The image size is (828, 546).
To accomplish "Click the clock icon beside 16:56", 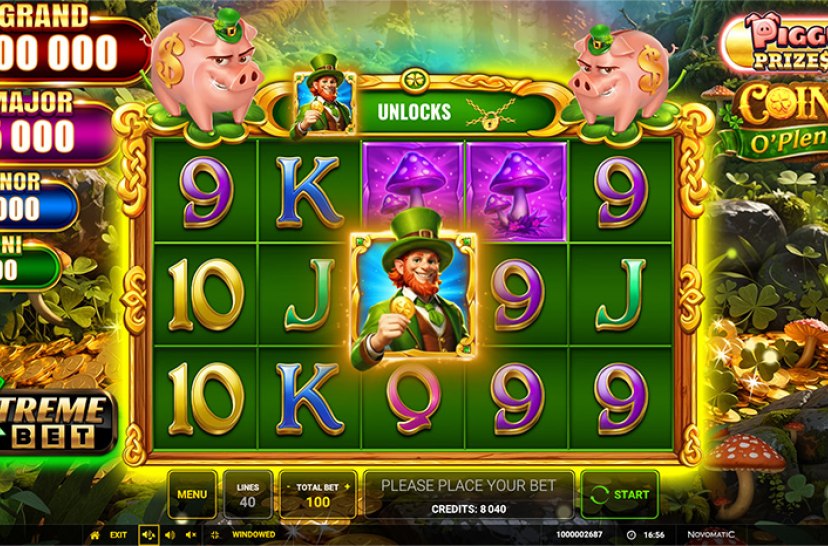I will coord(631,535).
